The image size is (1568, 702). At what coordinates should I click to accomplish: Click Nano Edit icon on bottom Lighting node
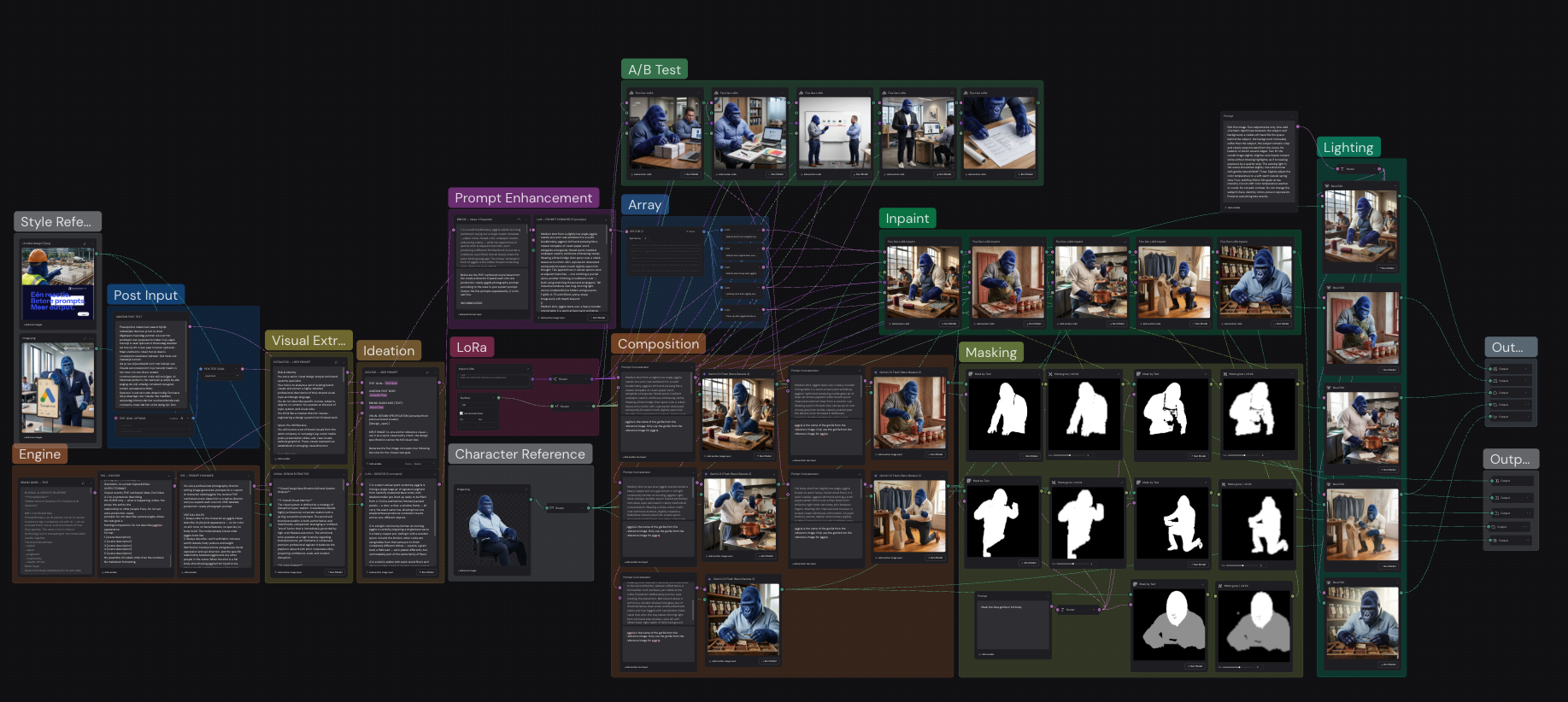(x=1329, y=582)
